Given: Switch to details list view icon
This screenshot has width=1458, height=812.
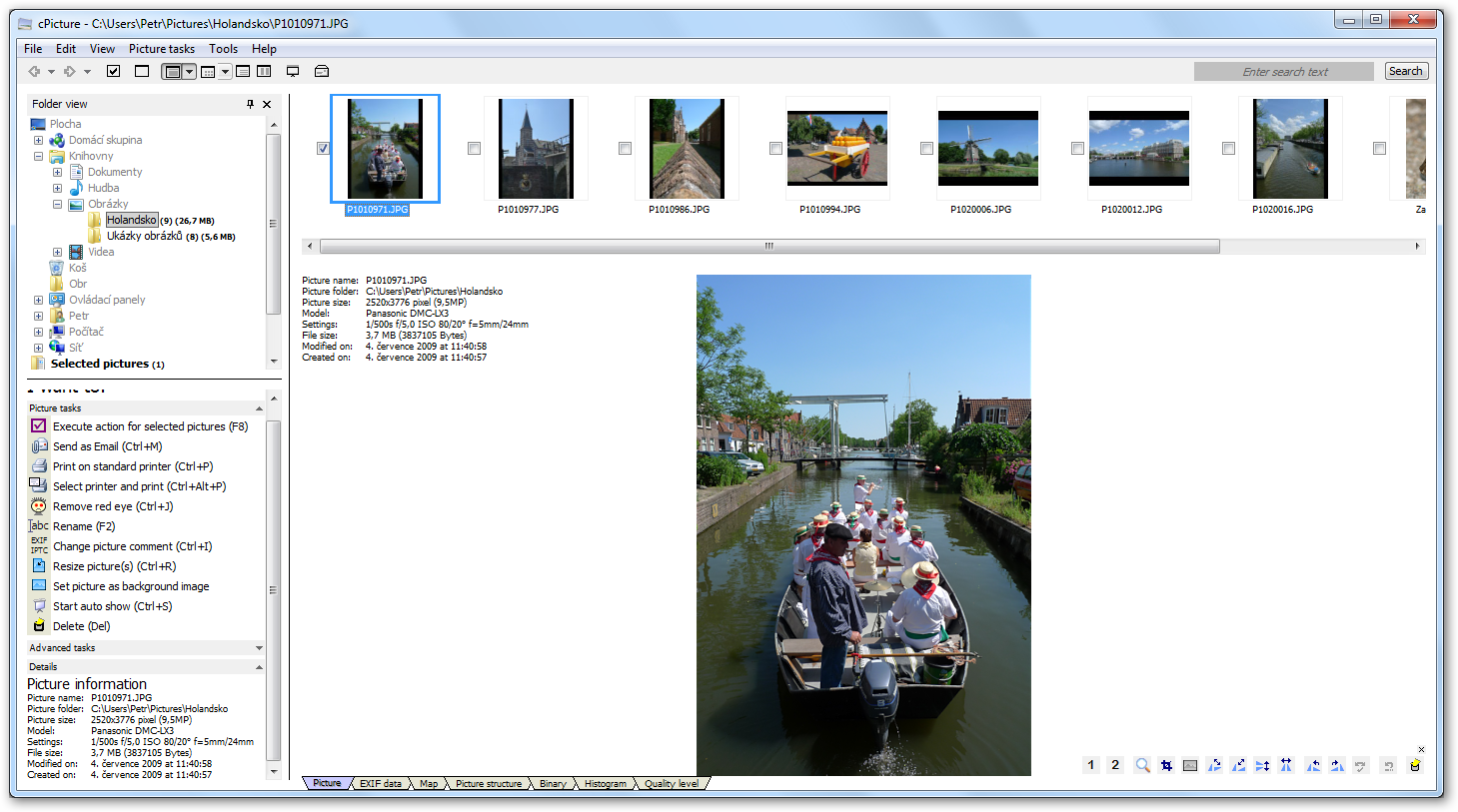Looking at the screenshot, I should click(243, 71).
